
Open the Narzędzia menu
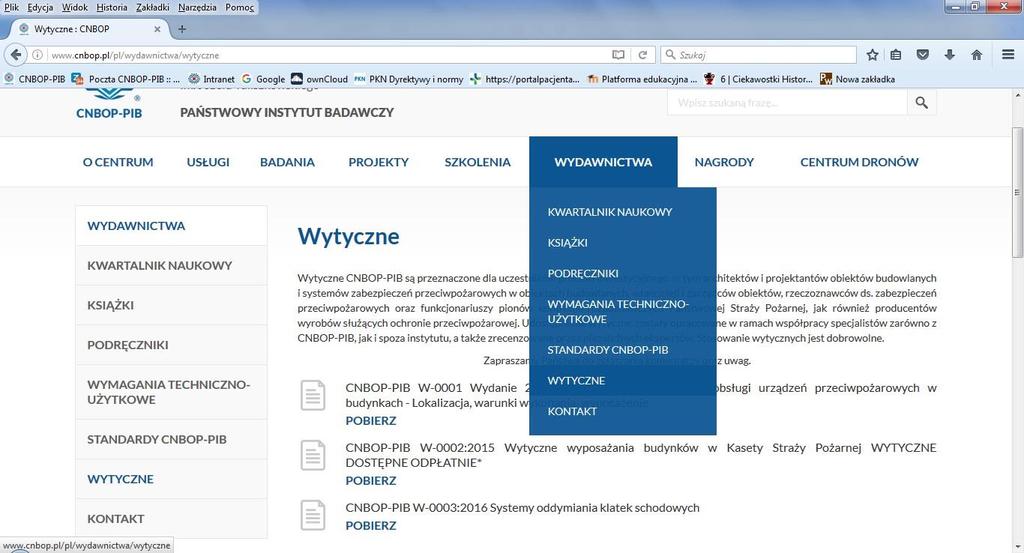click(x=197, y=7)
